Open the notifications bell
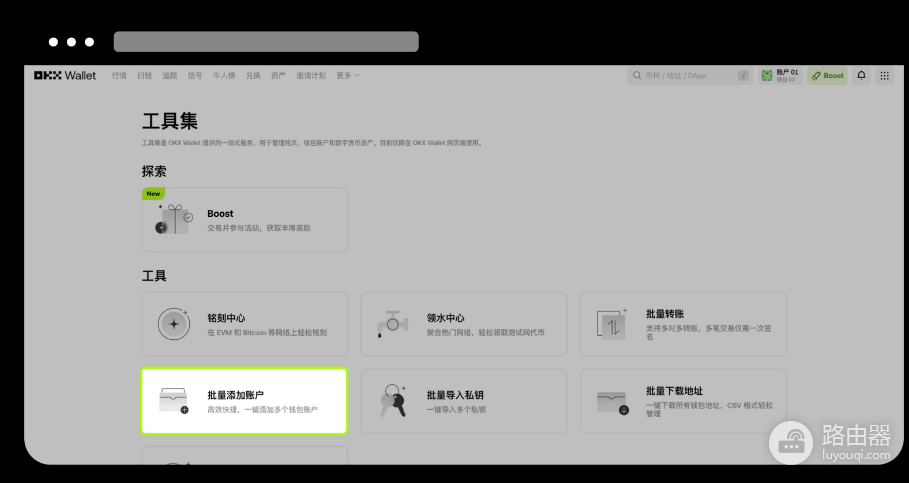 (861, 75)
